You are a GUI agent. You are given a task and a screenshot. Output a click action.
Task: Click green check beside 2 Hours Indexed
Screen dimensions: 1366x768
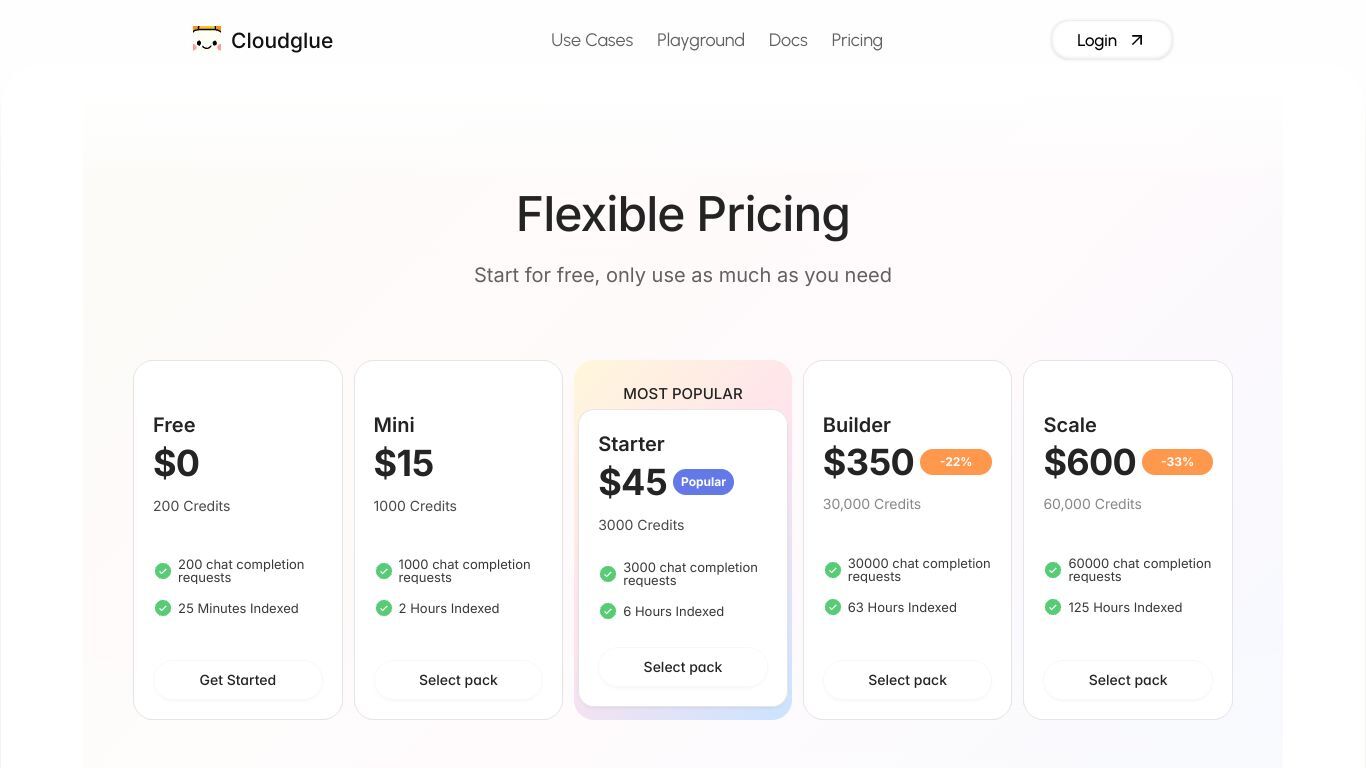click(x=383, y=608)
